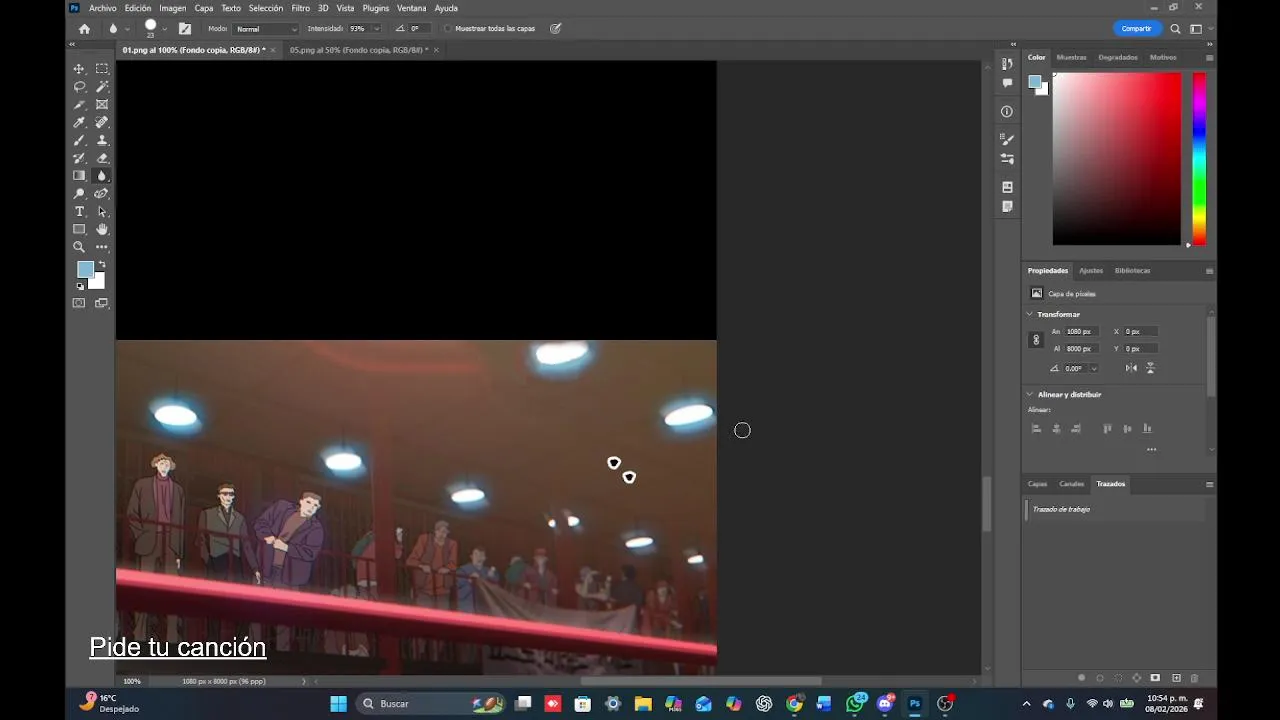Switch to the 05.png document tab

click(x=358, y=50)
